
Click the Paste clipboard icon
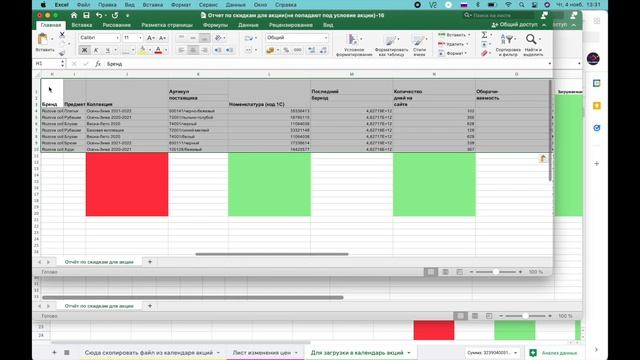[x=42, y=40]
